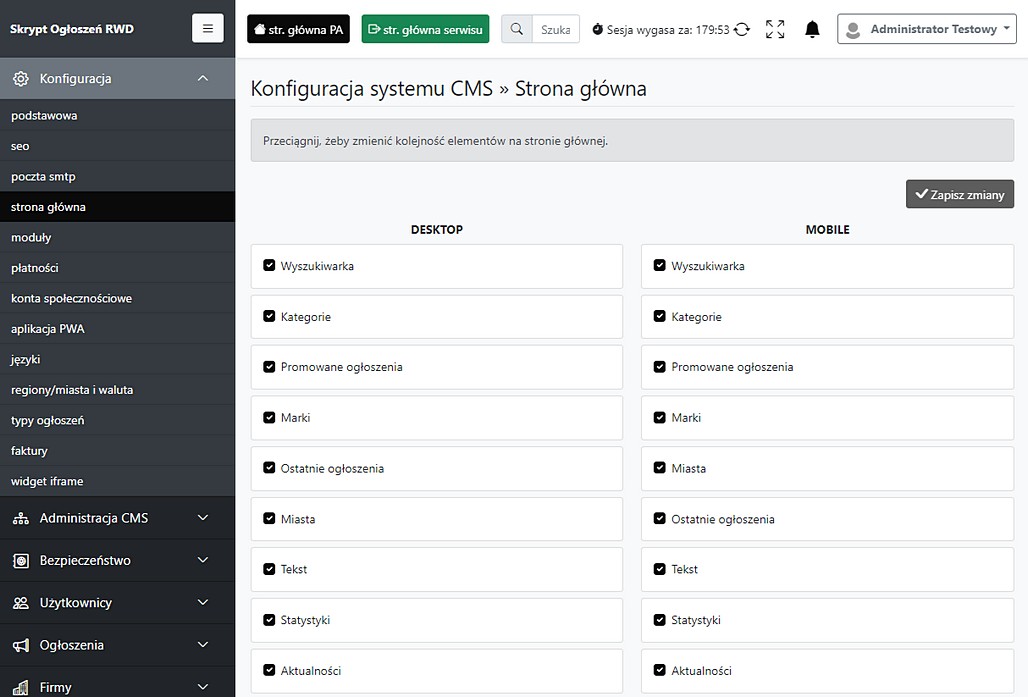Click the Użytkownicy people icon
Image resolution: width=1028 pixels, height=697 pixels.
(20, 603)
